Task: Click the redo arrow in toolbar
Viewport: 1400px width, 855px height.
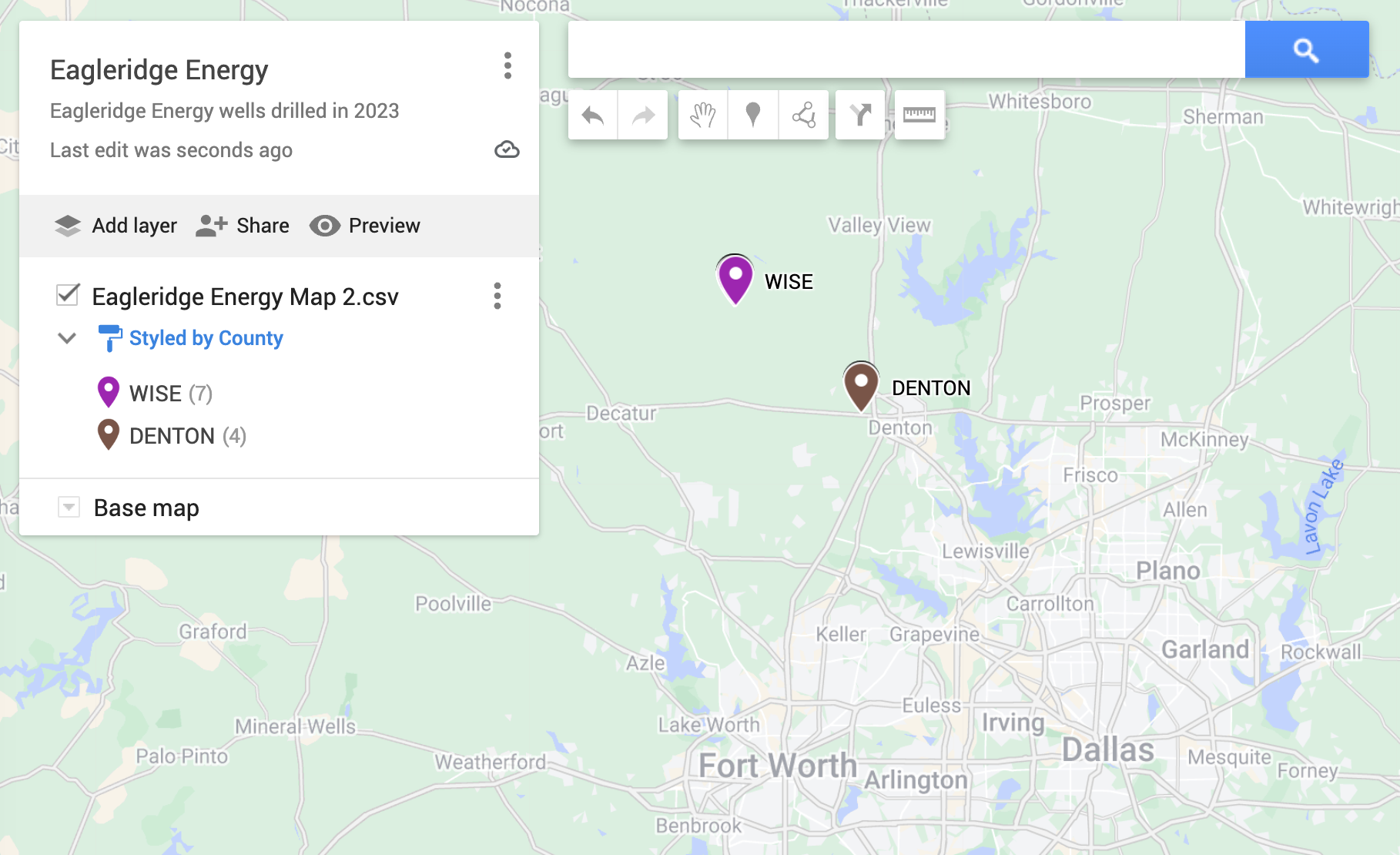Action: [x=643, y=116]
